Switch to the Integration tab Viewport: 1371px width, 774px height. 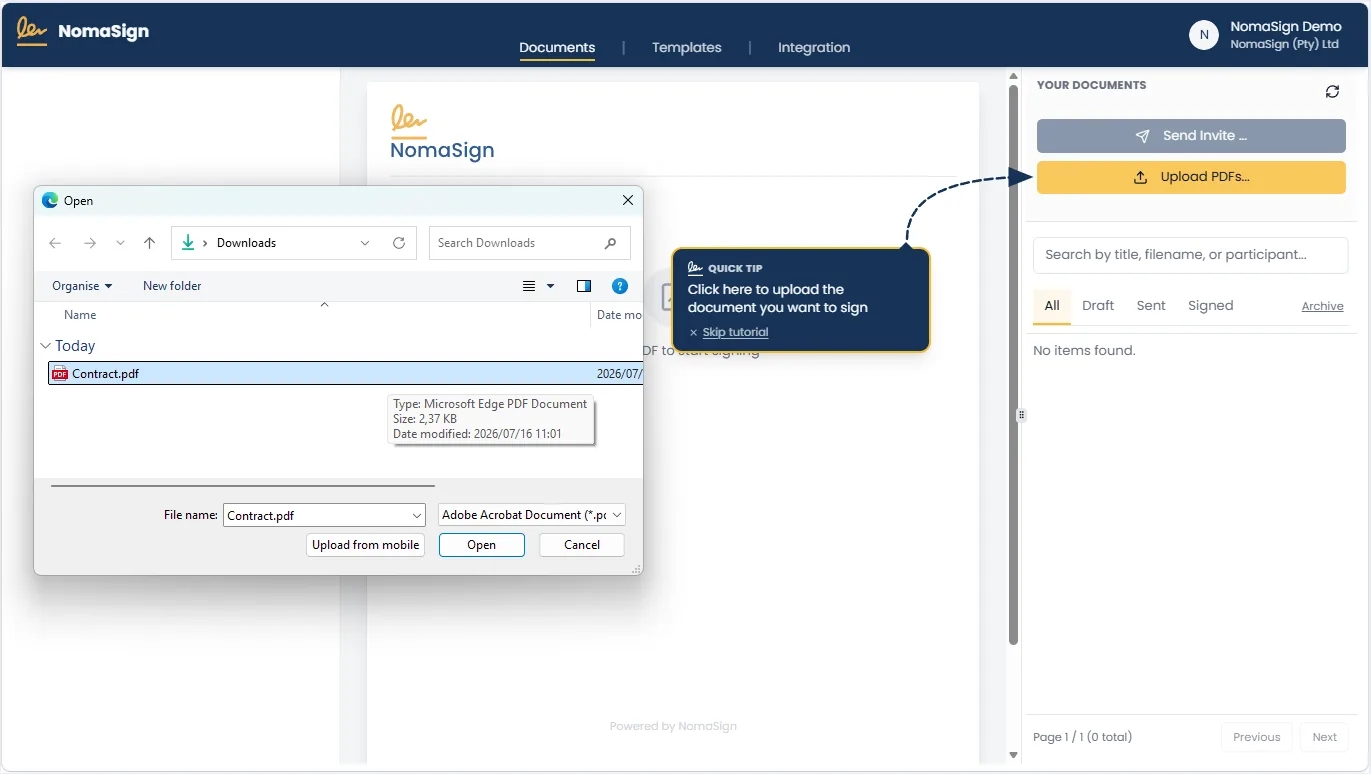814,47
